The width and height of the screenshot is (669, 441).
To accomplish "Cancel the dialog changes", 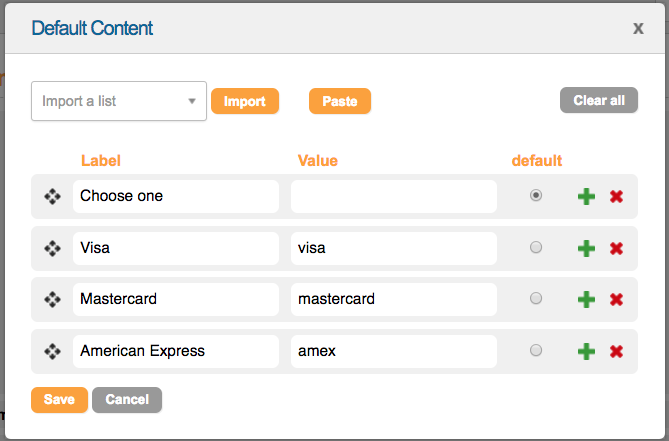I will 127,400.
